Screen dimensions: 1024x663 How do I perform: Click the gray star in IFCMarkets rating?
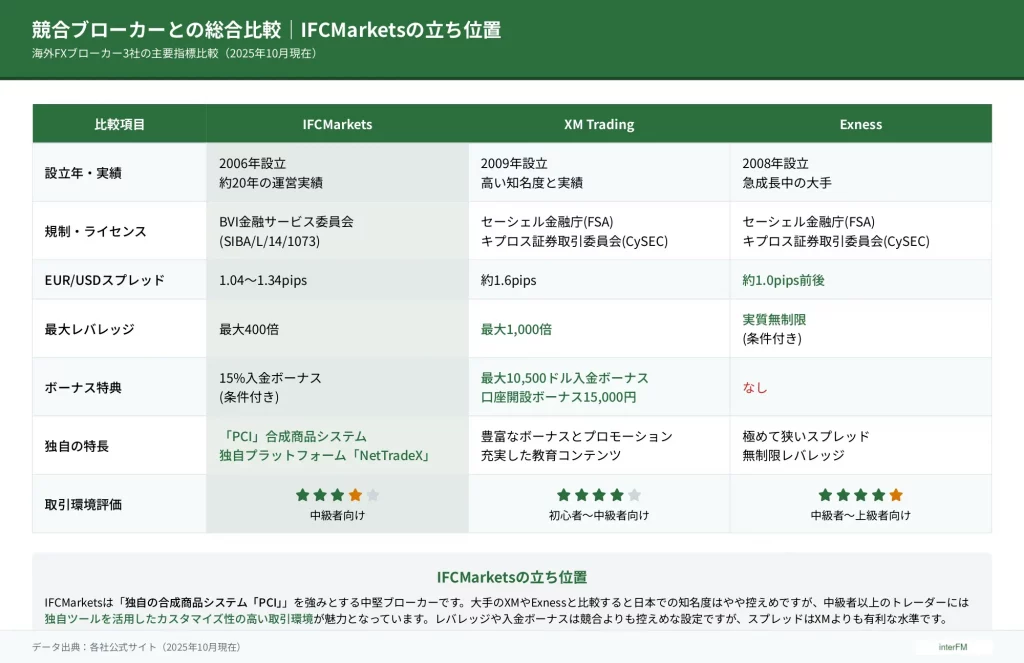click(373, 495)
